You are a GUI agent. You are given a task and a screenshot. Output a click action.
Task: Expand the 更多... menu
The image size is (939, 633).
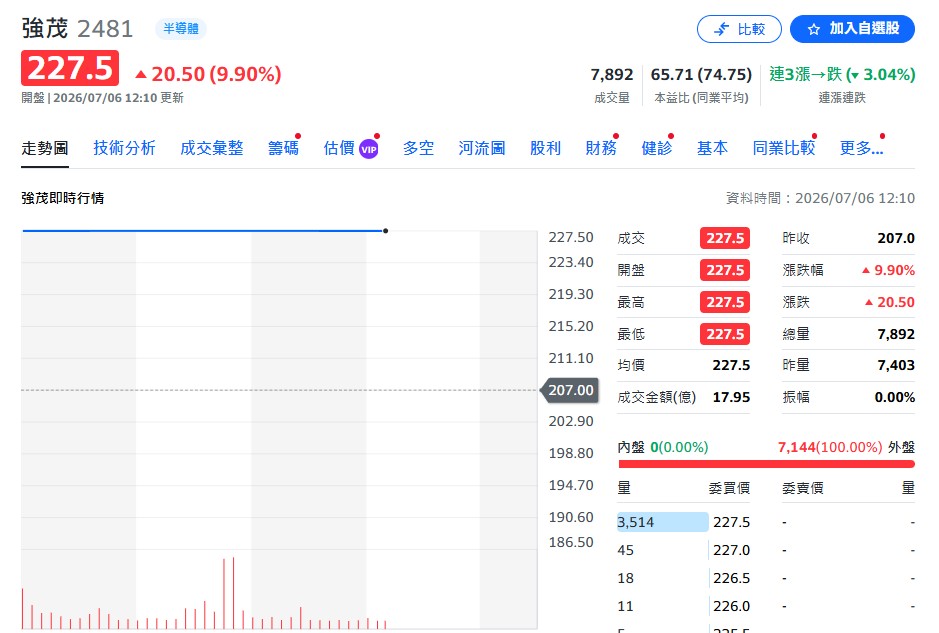(861, 148)
